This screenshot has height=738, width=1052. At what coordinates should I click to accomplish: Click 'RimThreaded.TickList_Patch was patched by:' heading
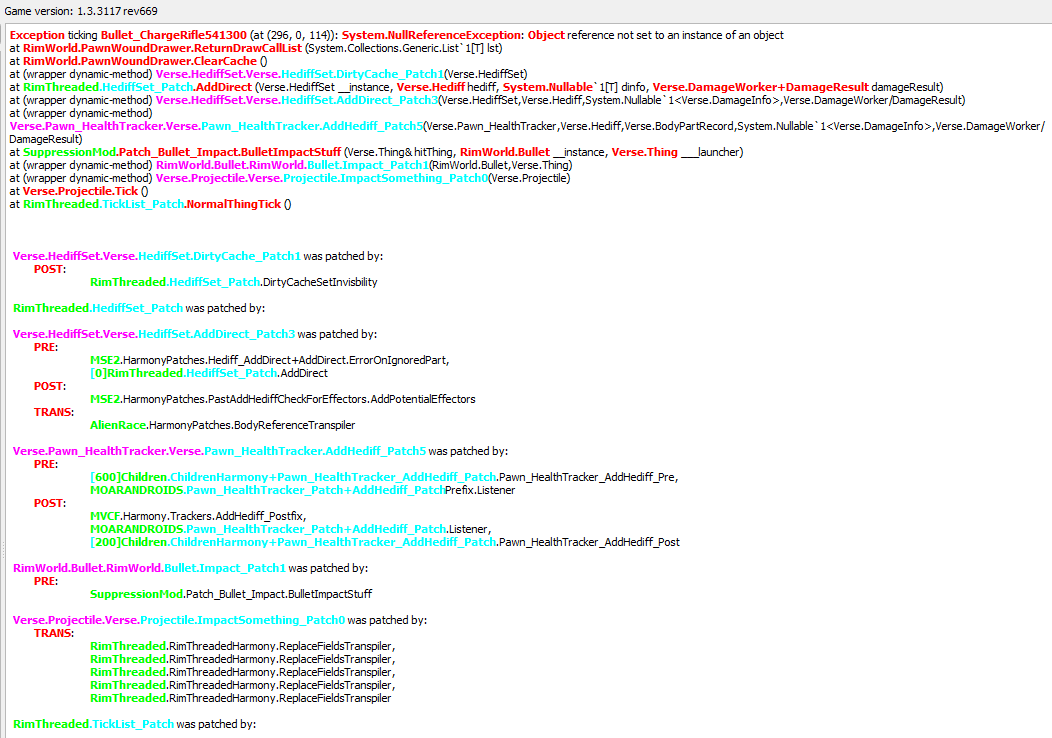point(134,725)
